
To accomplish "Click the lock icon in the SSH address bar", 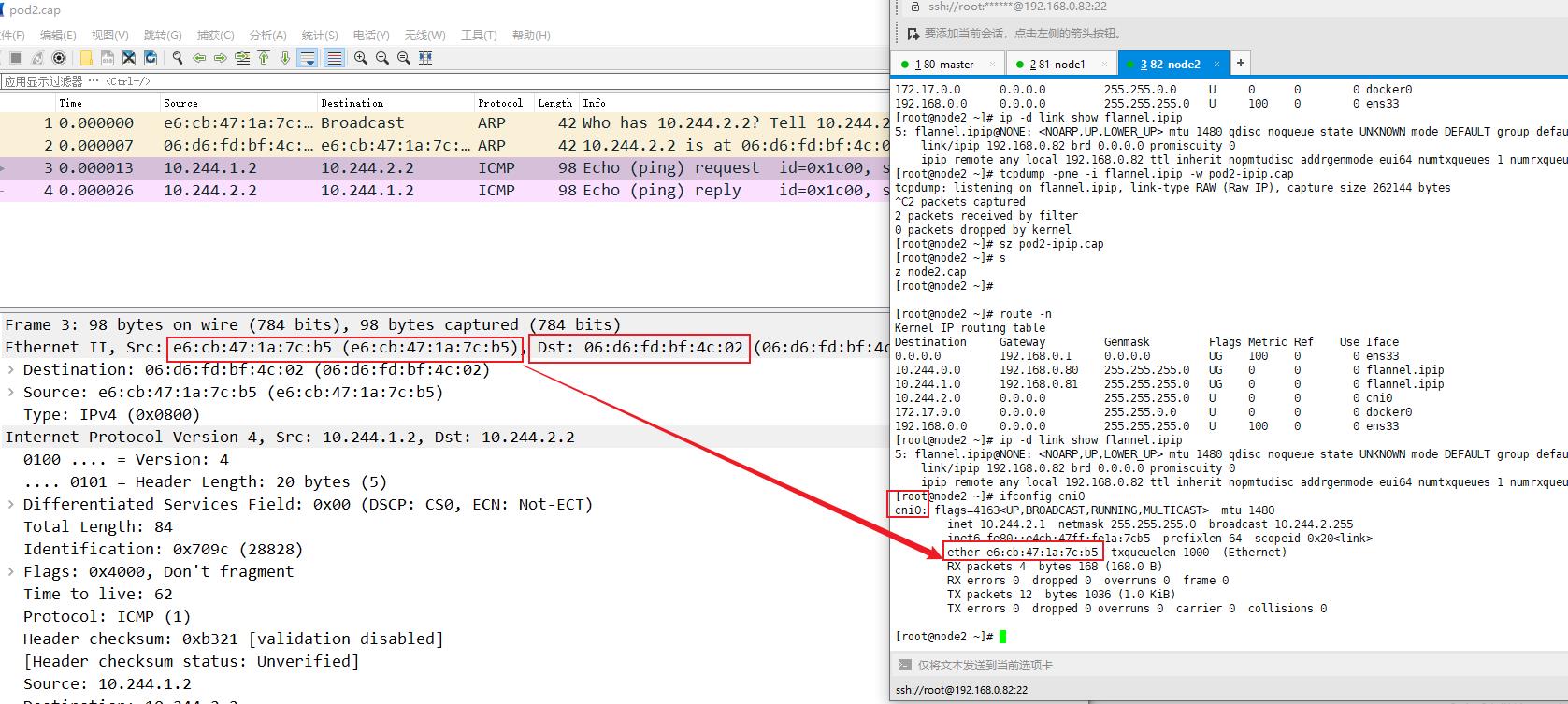I will [914, 7].
